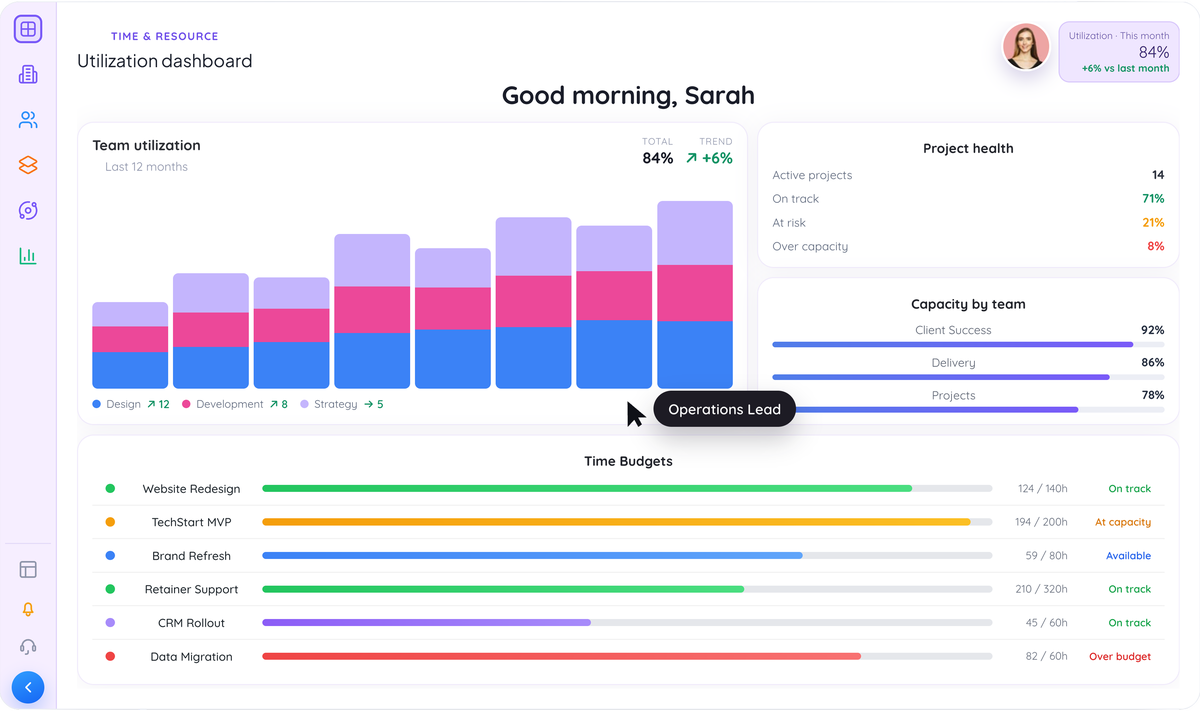
Task: Open the people/team icon in sidebar
Action: [x=28, y=120]
